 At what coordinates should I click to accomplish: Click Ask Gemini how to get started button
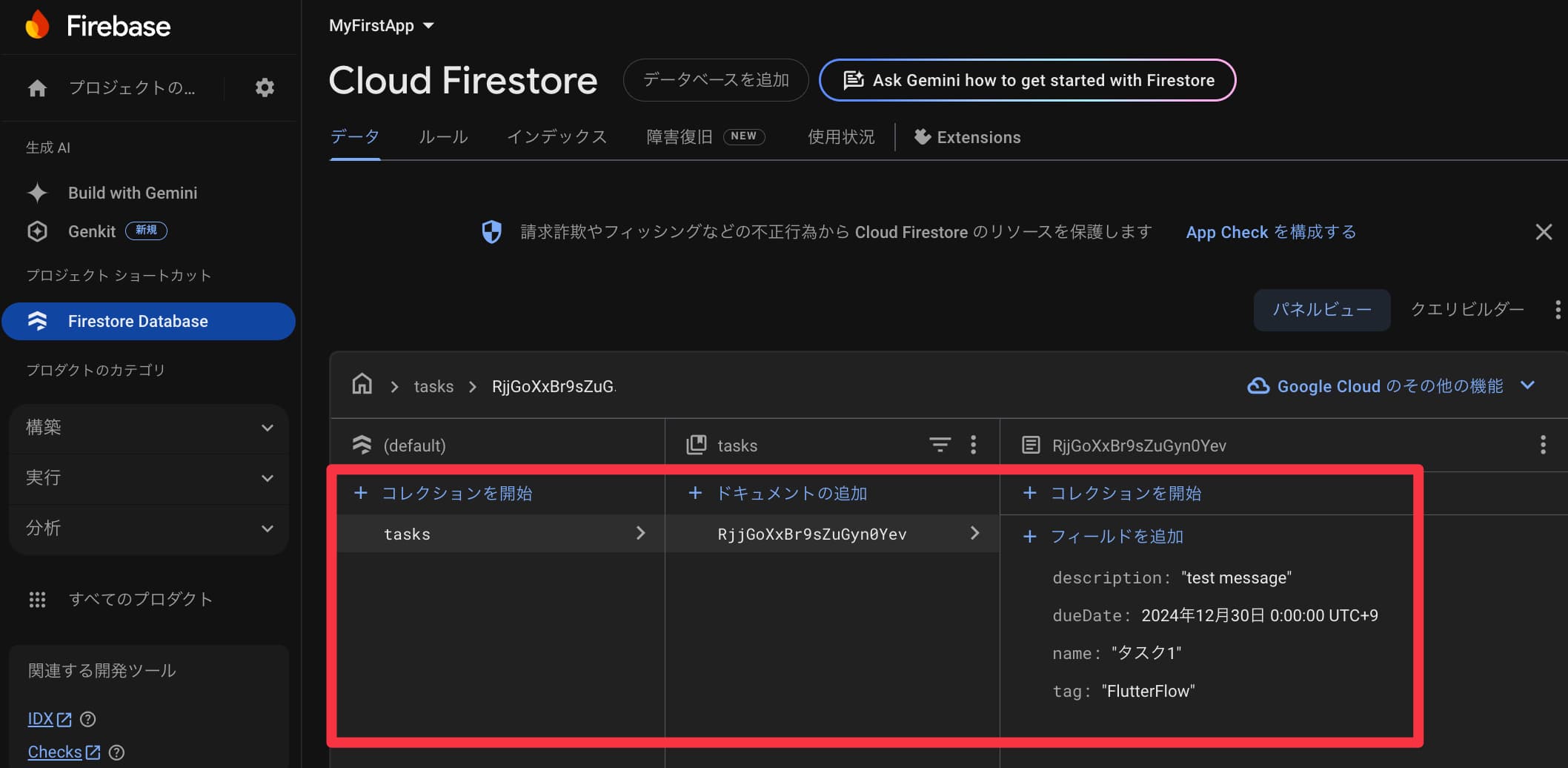point(1027,80)
